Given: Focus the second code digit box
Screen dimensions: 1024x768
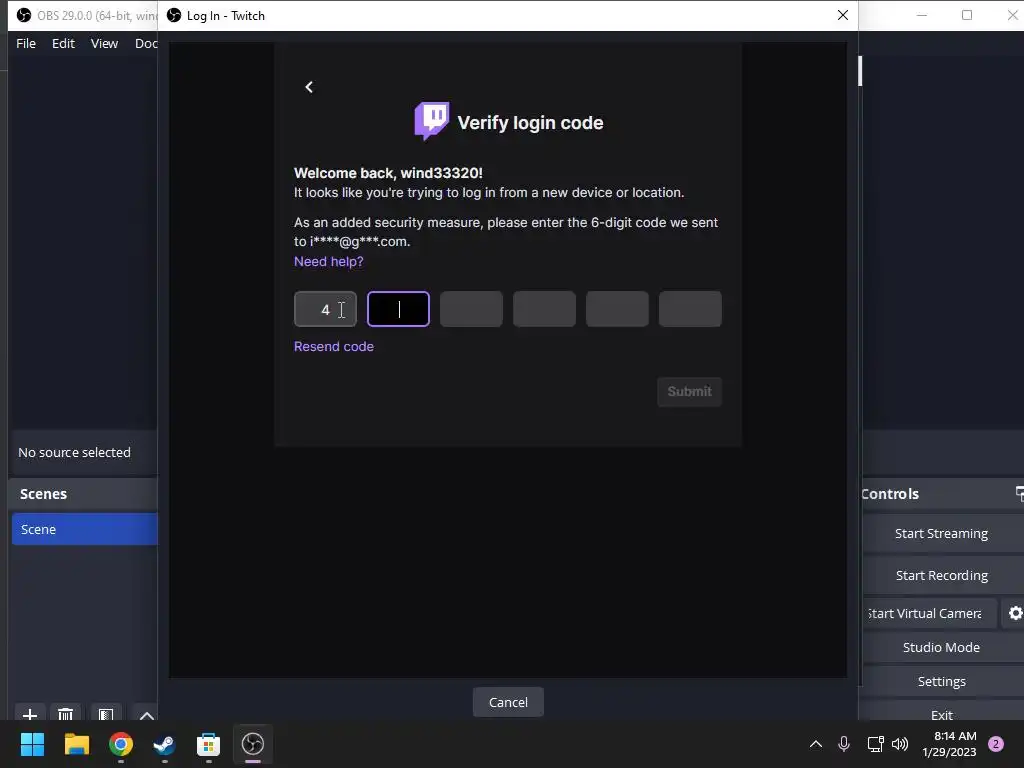Looking at the screenshot, I should [398, 309].
